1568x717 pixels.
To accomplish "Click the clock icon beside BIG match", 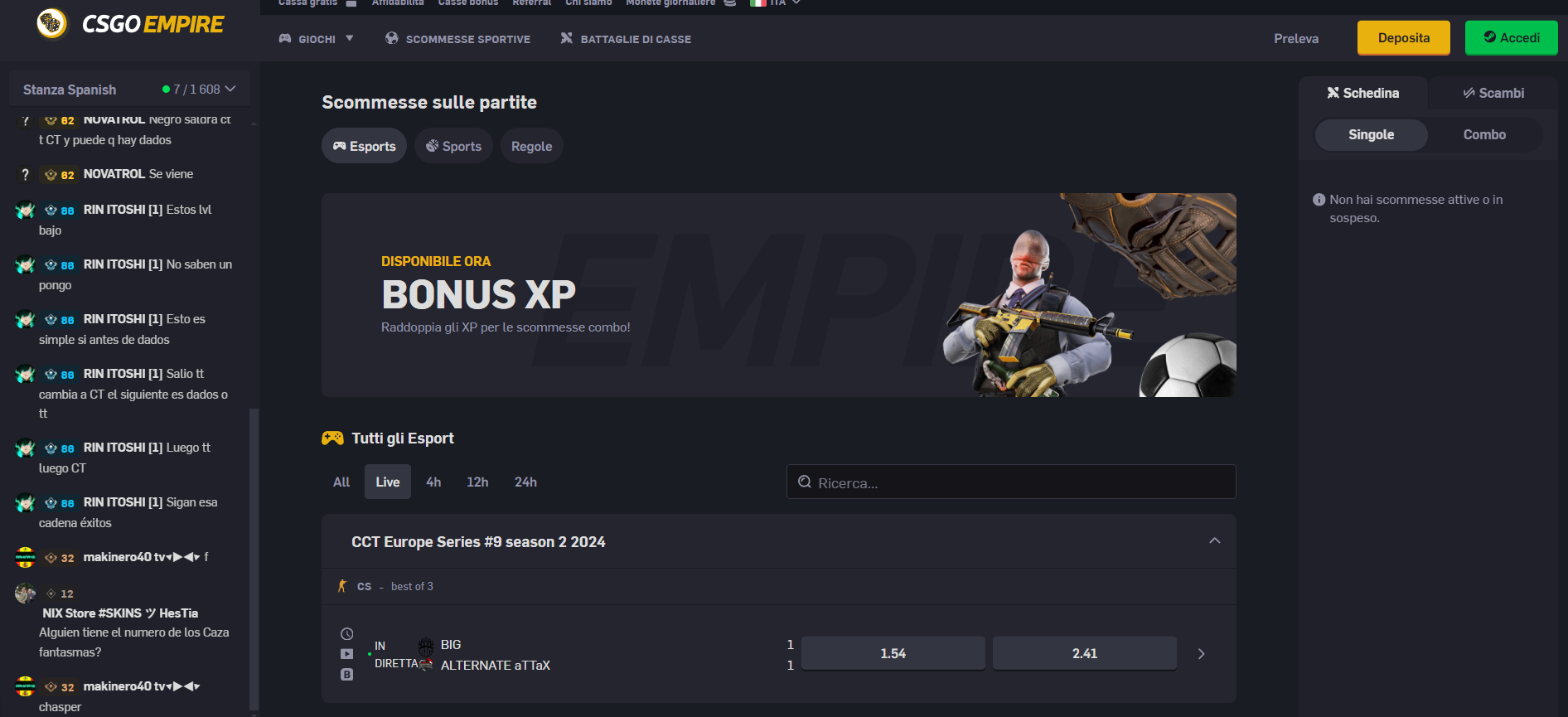I will [347, 634].
